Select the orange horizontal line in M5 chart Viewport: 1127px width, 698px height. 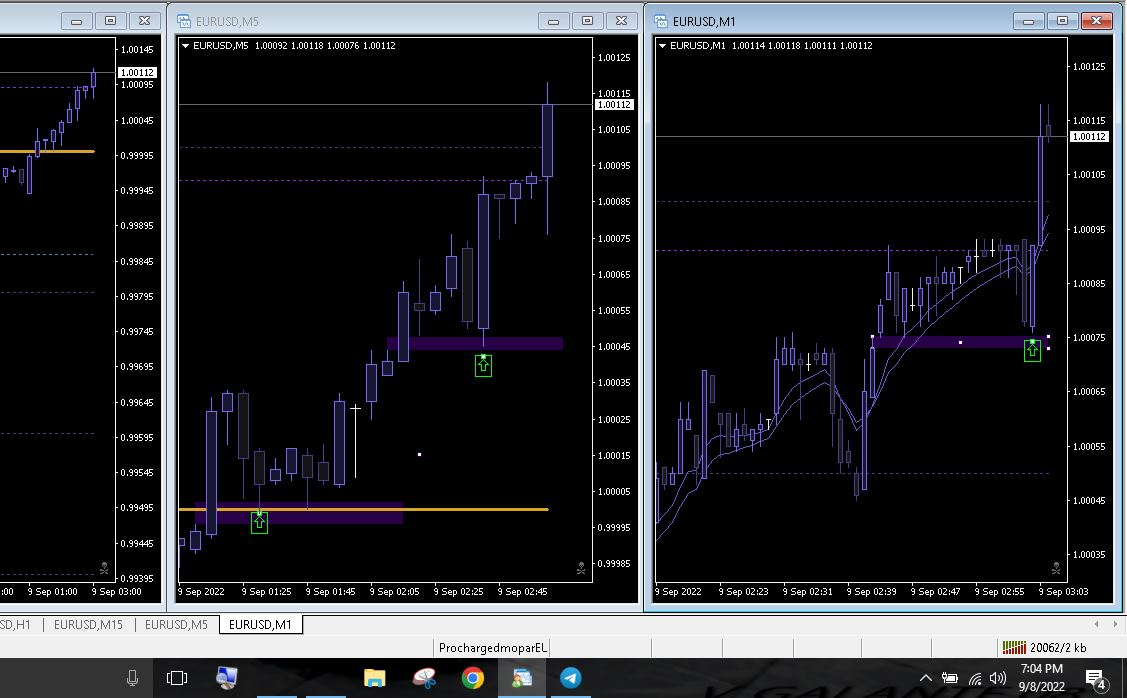click(364, 509)
